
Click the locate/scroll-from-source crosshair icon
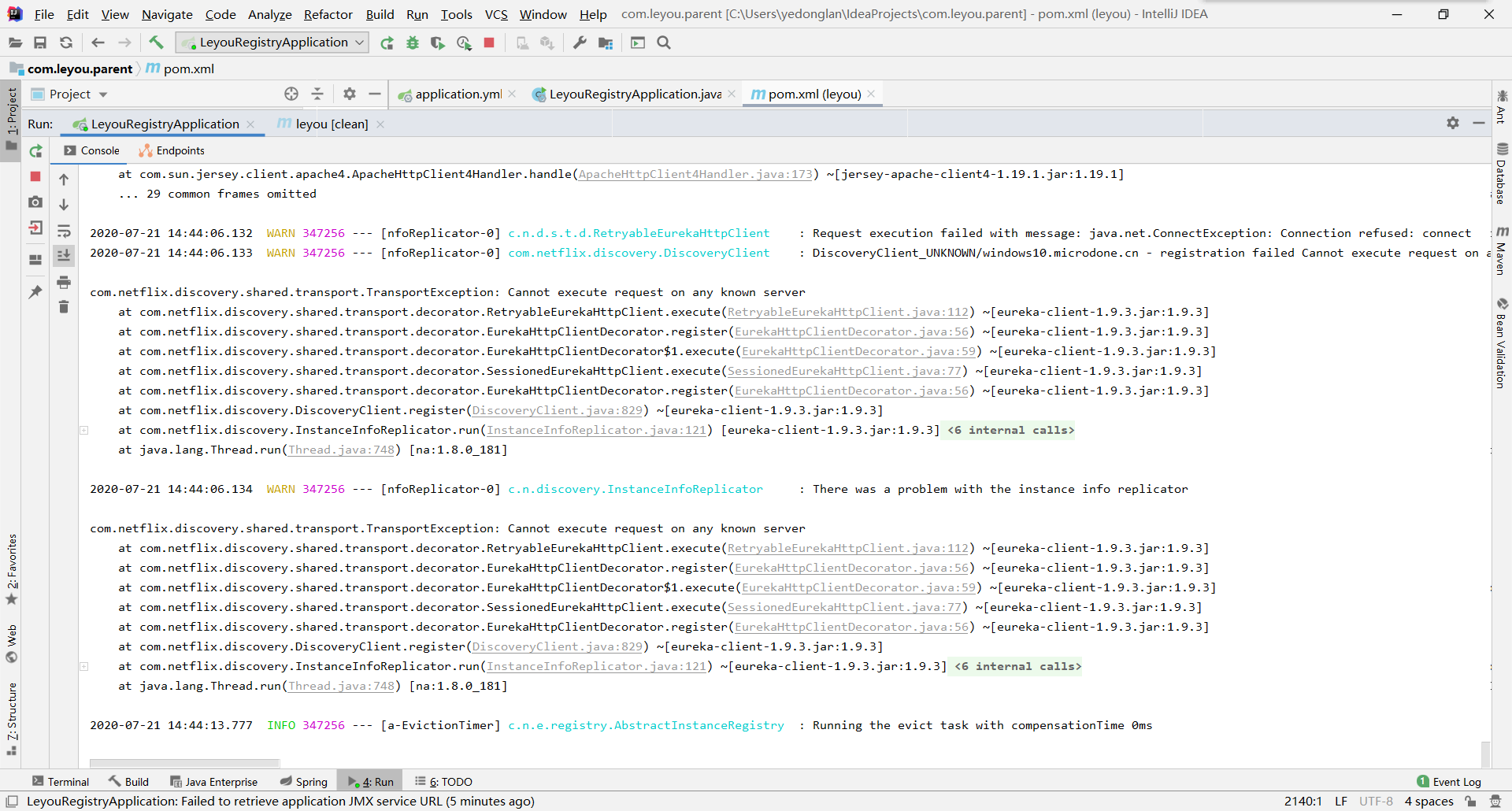[x=291, y=94]
